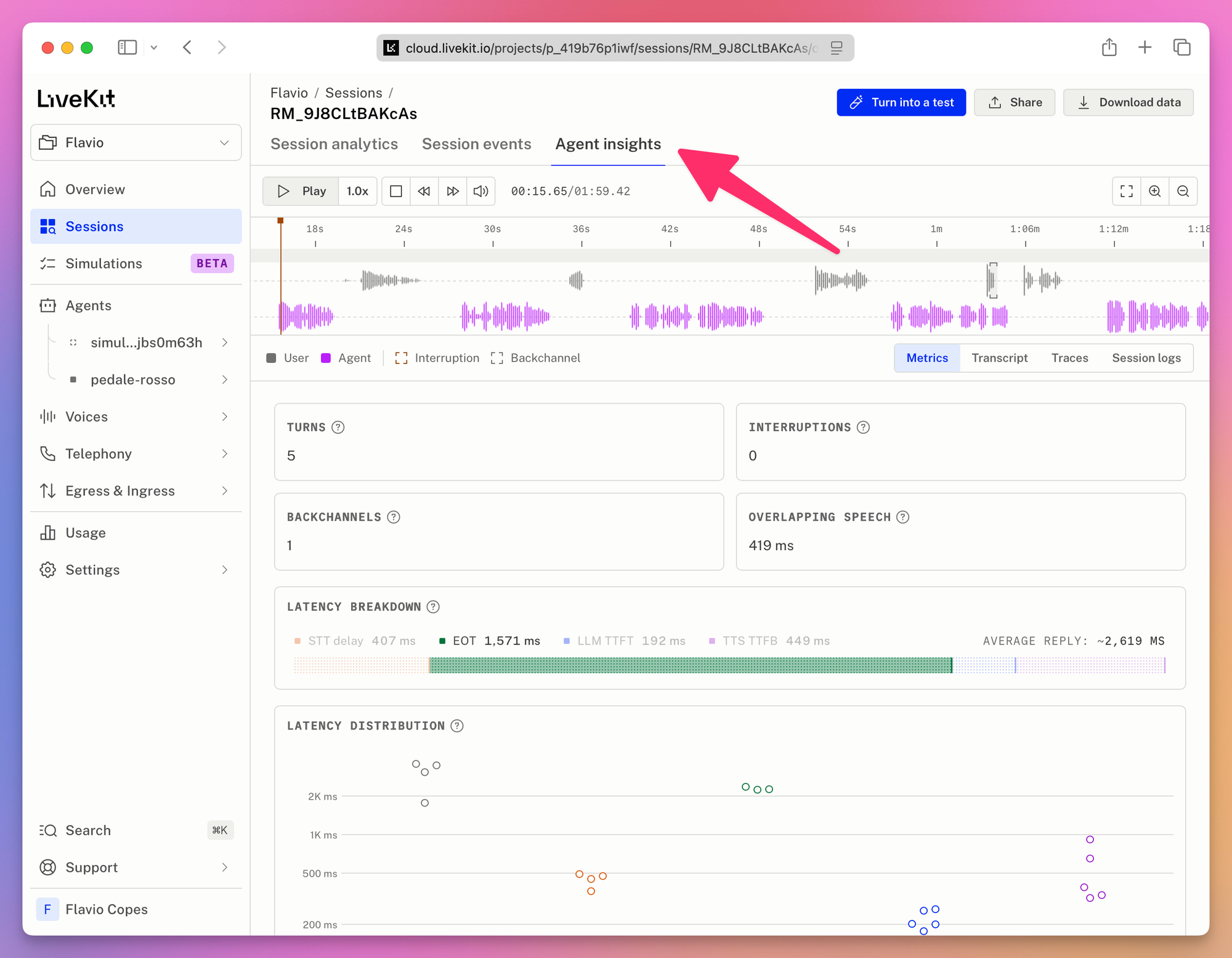The image size is (1232, 958).
Task: Change the 1.0x playback speed
Action: (357, 191)
